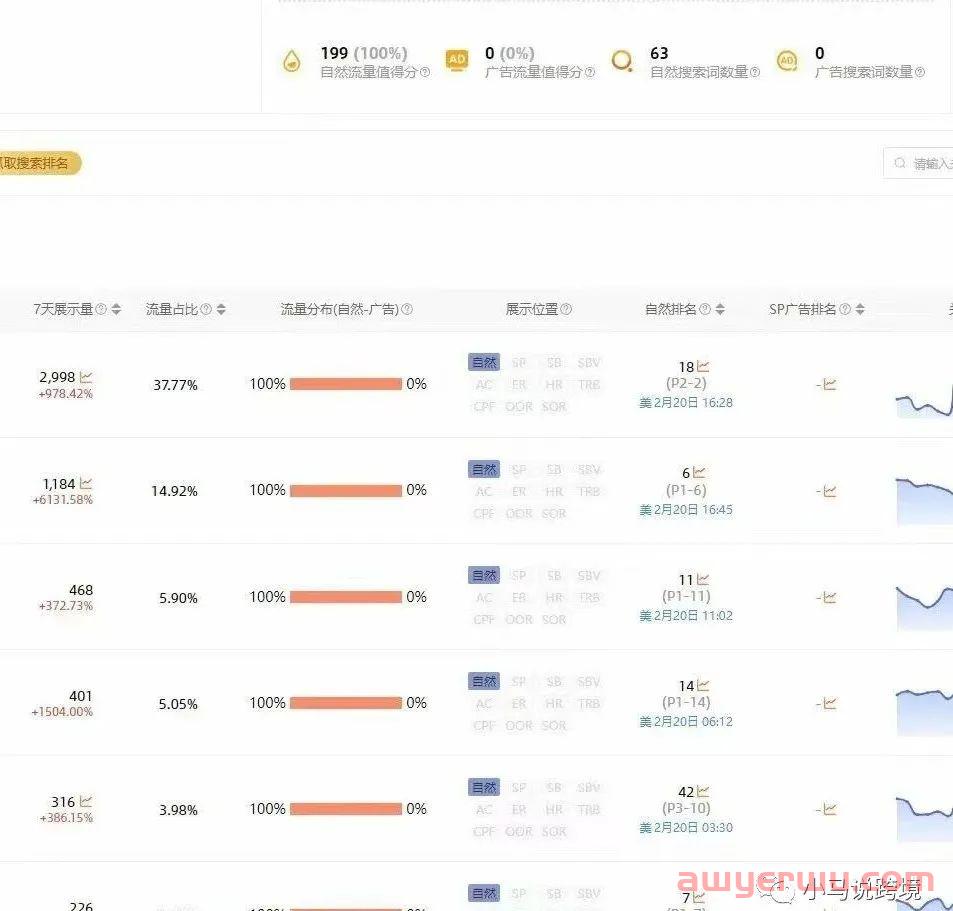Open trend chart icon next to 1,184 impressions
Image resolution: width=953 pixels, height=911 pixels.
click(86, 484)
